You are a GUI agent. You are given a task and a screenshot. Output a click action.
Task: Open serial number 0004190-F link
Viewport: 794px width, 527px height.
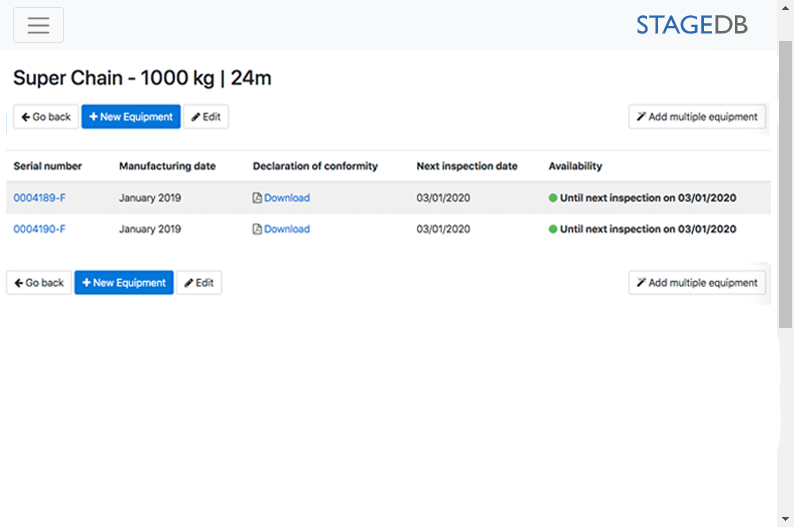tap(40, 229)
